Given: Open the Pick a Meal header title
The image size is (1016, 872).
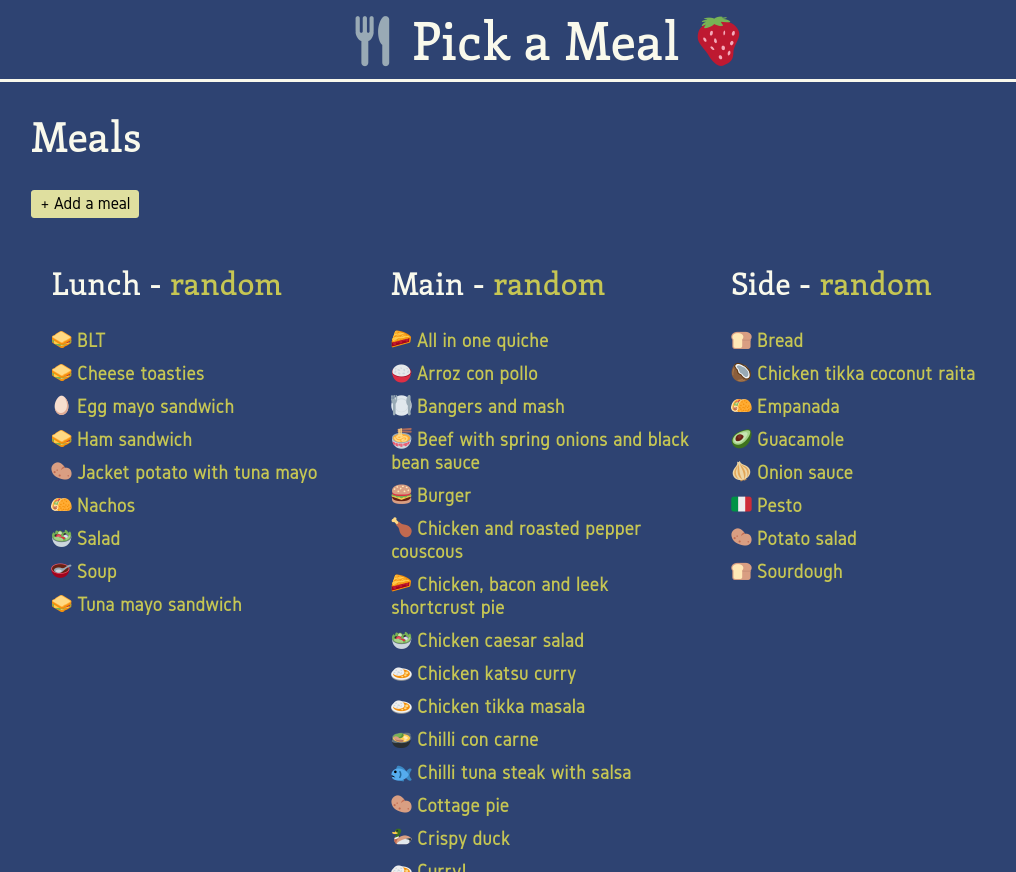Looking at the screenshot, I should 545,42.
